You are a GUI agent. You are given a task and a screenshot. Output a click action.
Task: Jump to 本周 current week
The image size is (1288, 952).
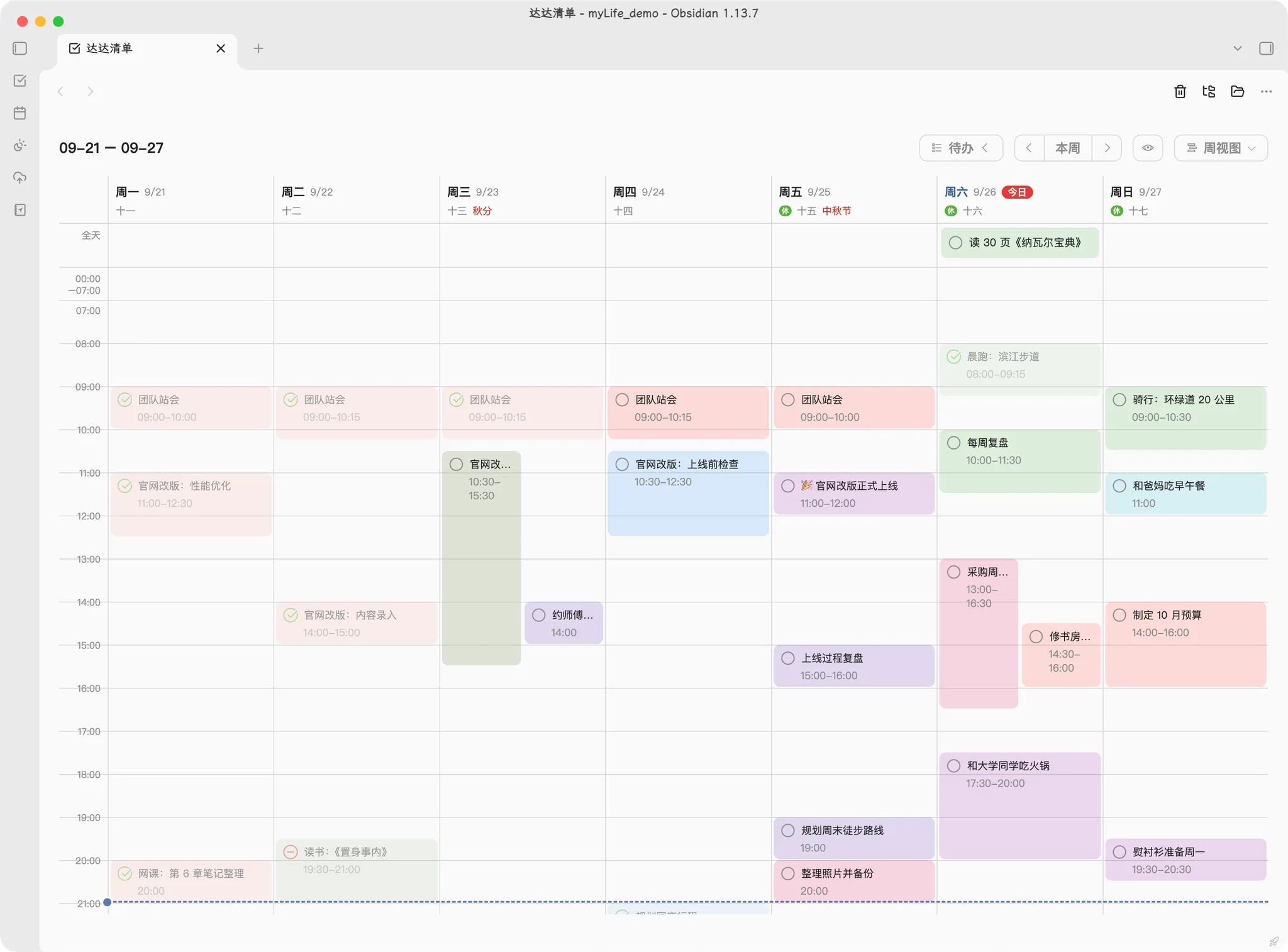click(x=1068, y=148)
